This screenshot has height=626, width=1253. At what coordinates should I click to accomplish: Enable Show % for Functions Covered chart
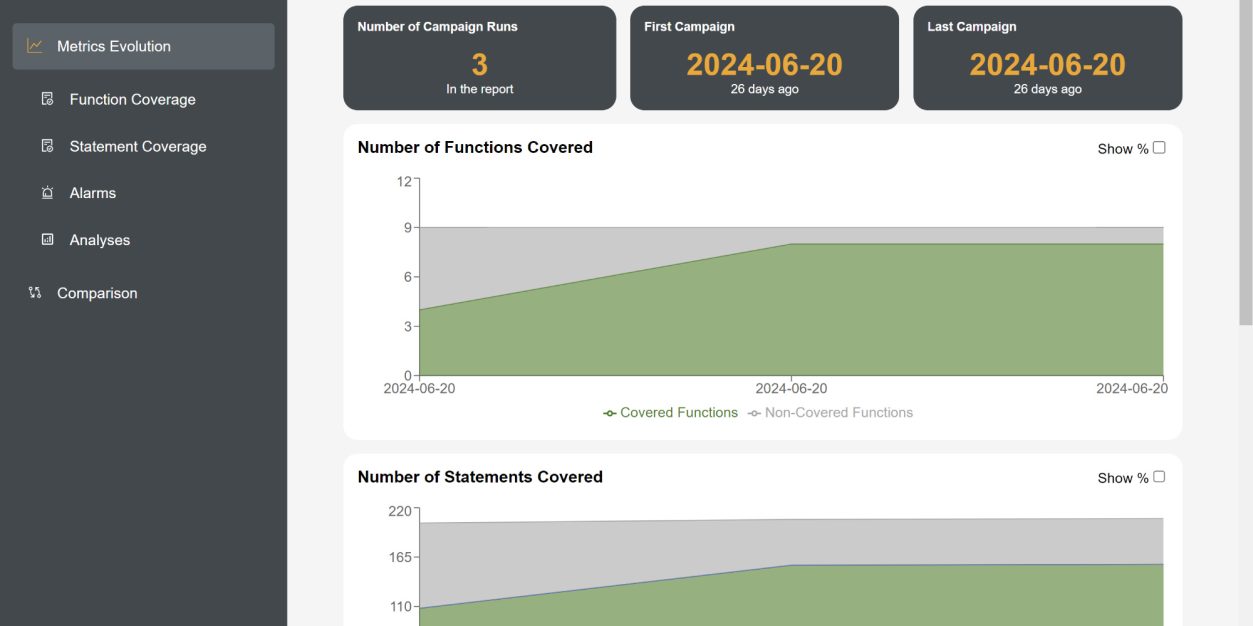point(1159,147)
